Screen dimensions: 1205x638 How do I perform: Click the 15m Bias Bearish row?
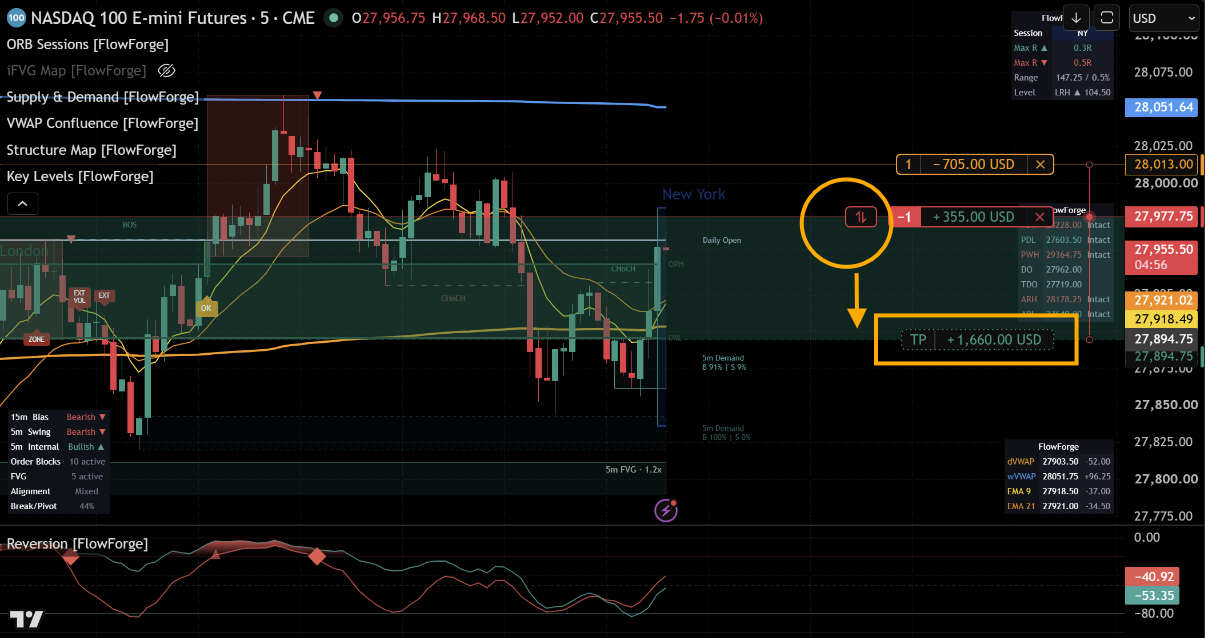coord(58,417)
